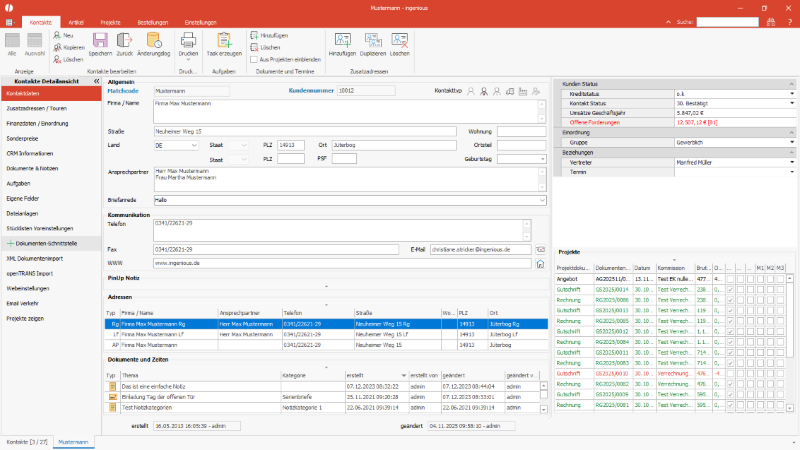Screen dimensions: 800x450
Task: Click the Task erzeugen clipboard icon
Action: coord(222,41)
